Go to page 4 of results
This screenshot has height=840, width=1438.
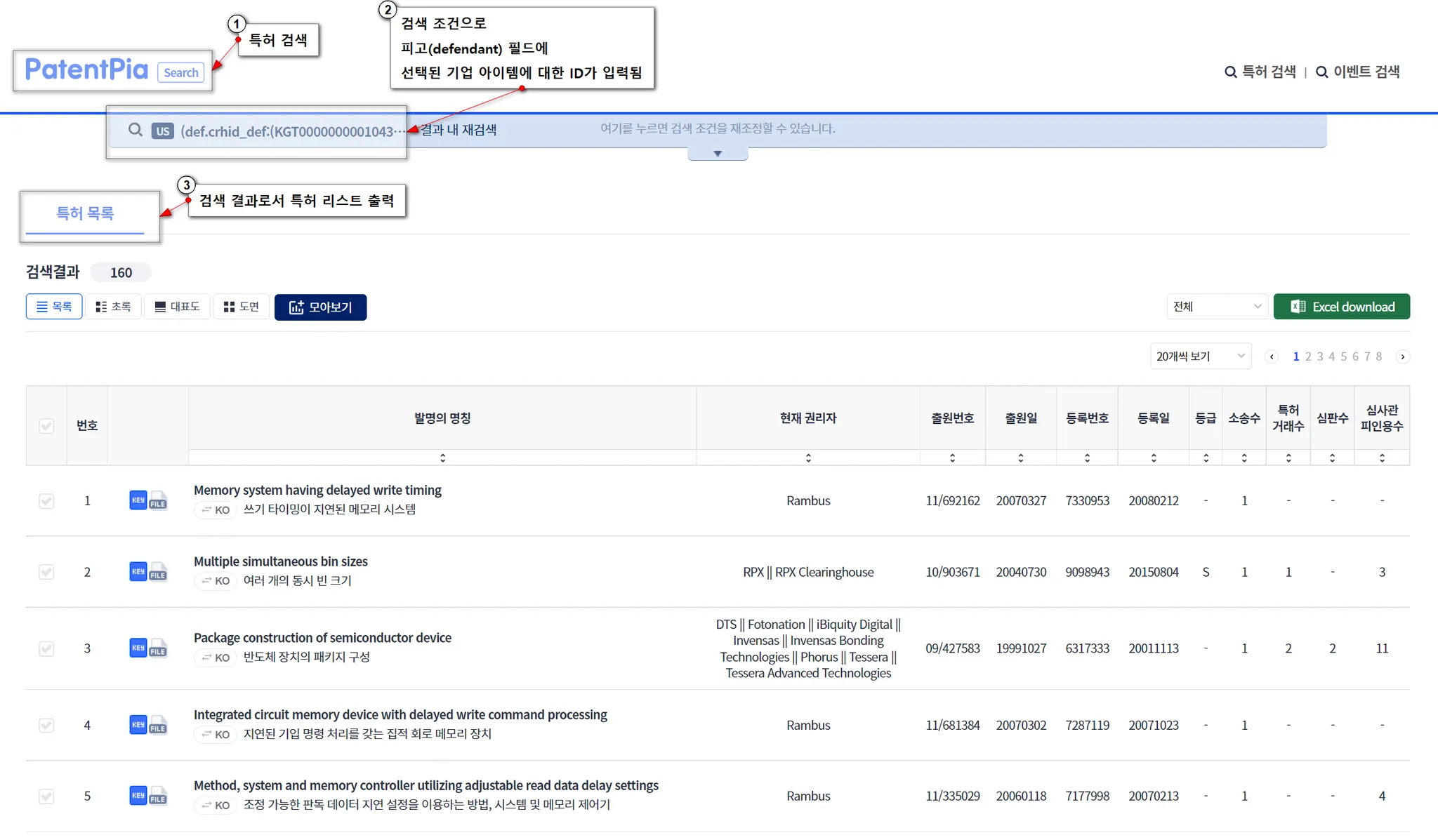(1331, 356)
